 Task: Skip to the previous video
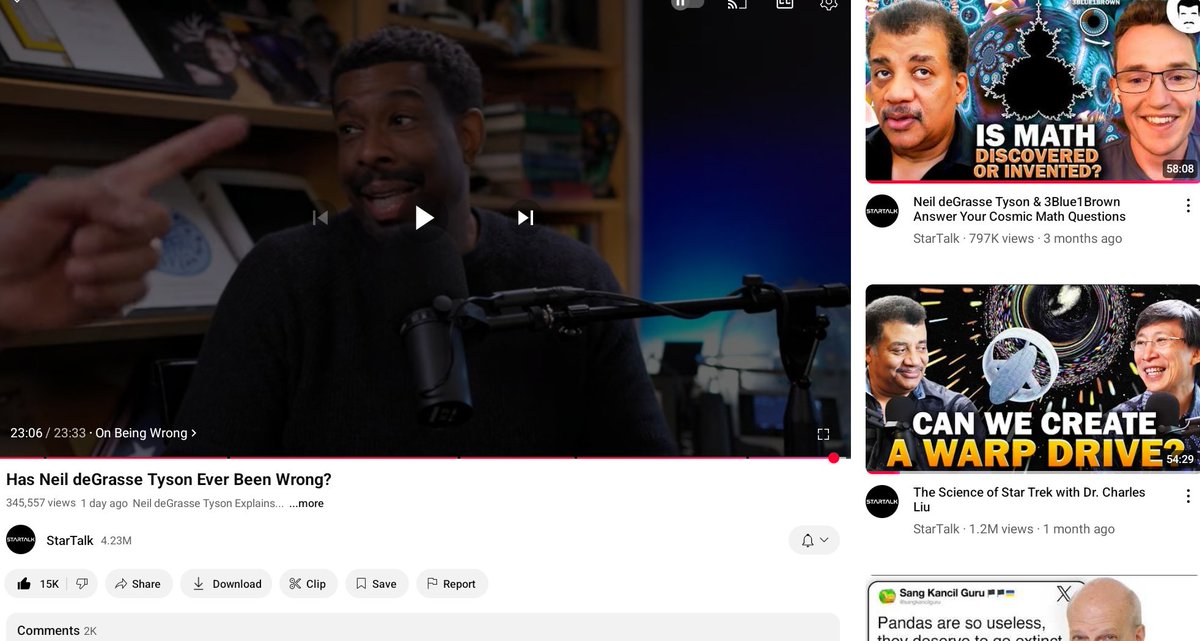pos(320,217)
